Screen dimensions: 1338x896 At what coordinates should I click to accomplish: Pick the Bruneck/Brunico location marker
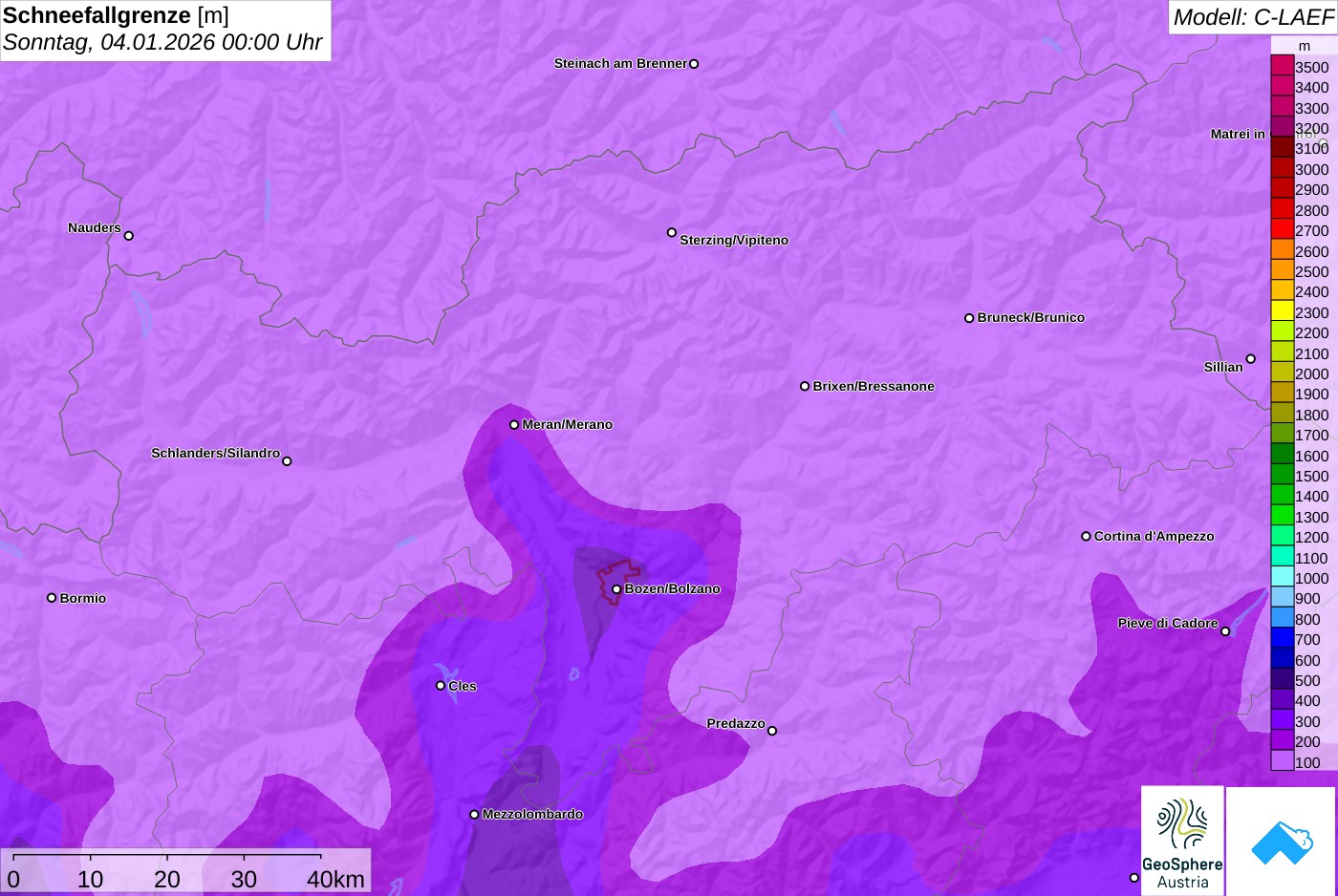tap(969, 318)
